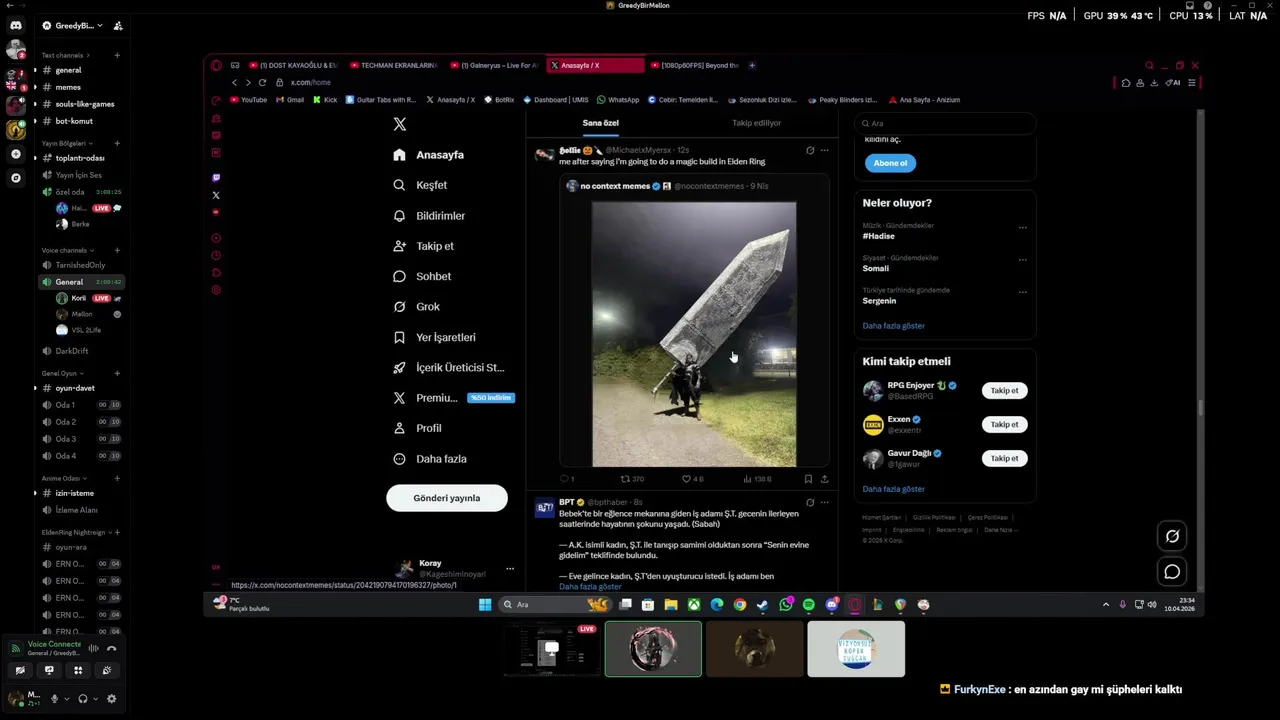The width and height of the screenshot is (1280, 720).
Task: Start an activity from voice panel
Action: point(78,671)
